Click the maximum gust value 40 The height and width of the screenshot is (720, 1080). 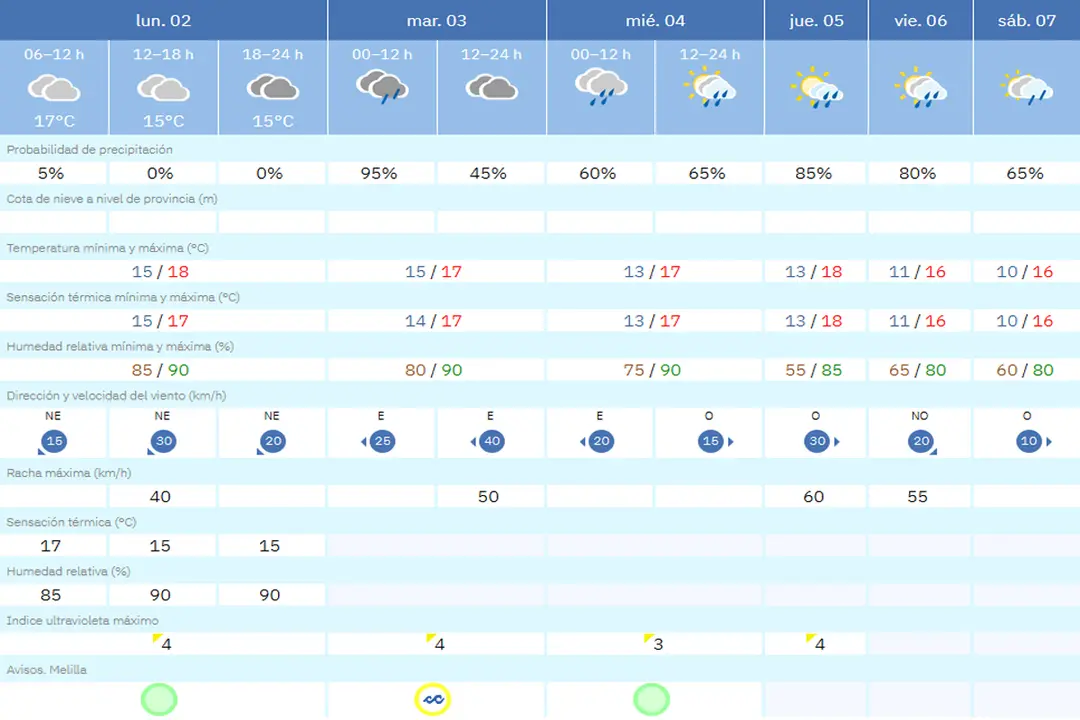coord(160,497)
